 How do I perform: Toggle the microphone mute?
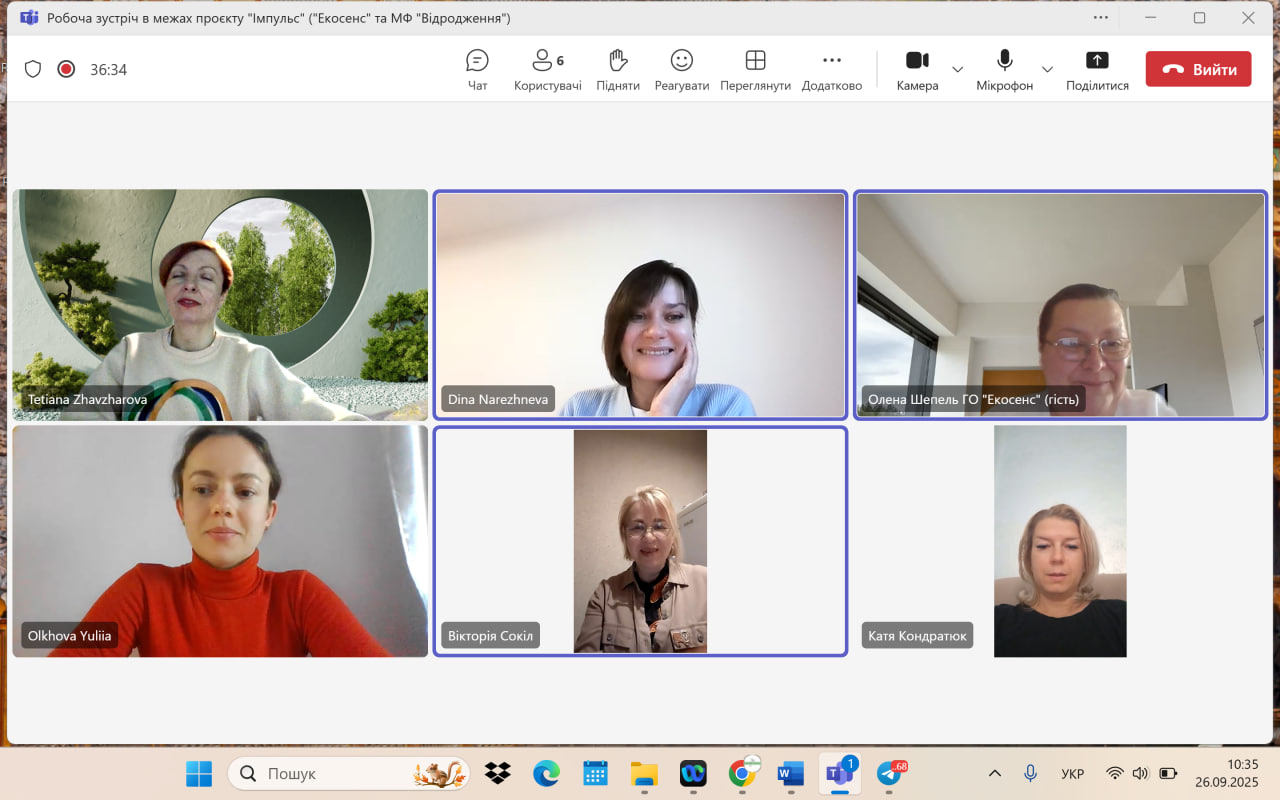(1004, 70)
